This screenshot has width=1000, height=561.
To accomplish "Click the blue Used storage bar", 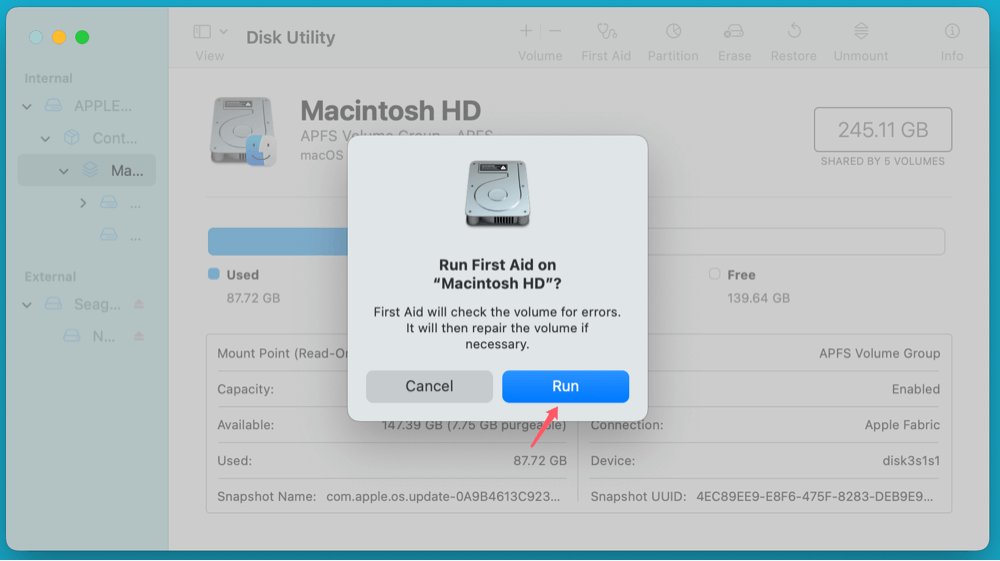I will (x=277, y=242).
